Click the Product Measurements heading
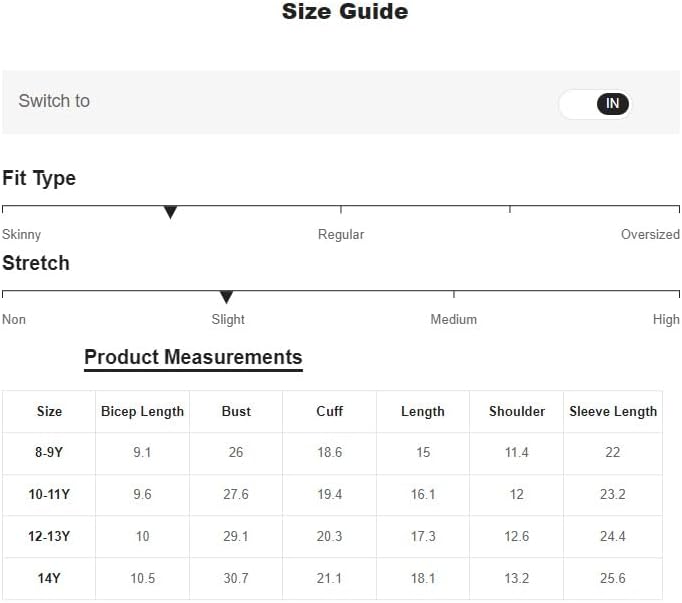Viewport: 682px width, 603px height. (193, 357)
